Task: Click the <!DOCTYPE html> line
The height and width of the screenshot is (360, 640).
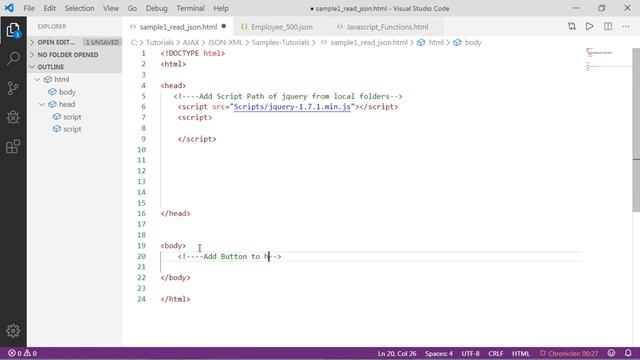Action: tap(193, 53)
